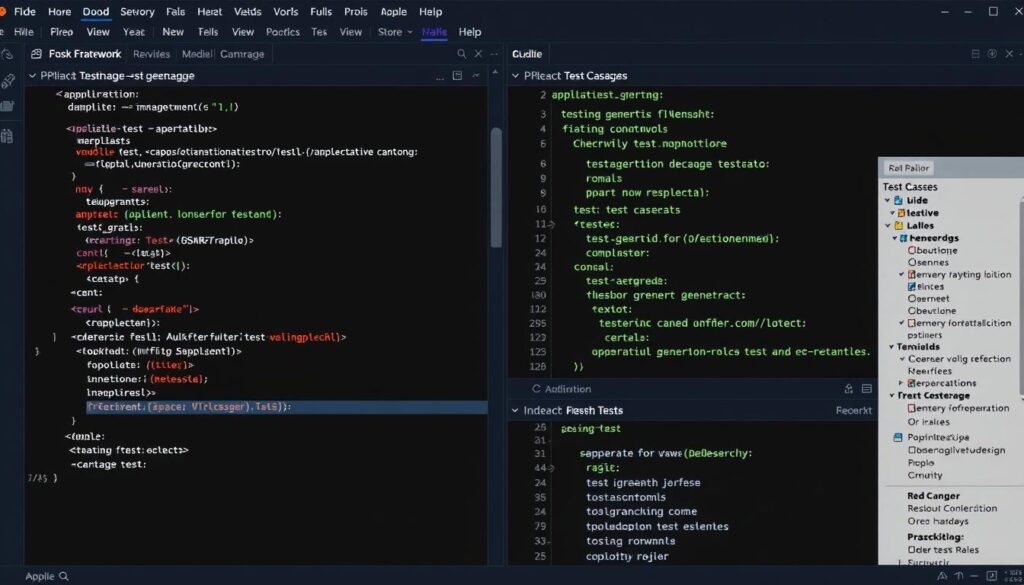Image resolution: width=1024 pixels, height=585 pixels.
Task: Click the Recerkt link in Indeact Flesh Tests header
Action: [854, 411]
